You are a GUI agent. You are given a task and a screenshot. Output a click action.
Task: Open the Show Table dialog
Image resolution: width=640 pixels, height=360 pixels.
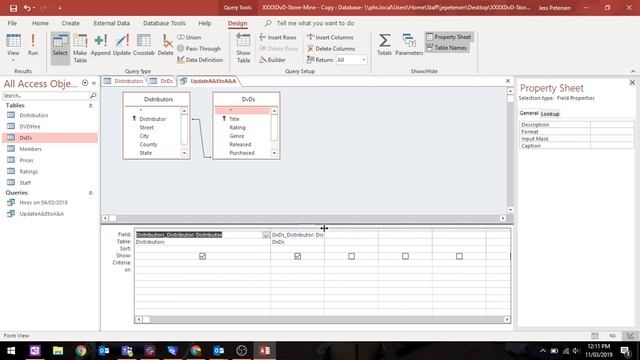[x=243, y=48]
